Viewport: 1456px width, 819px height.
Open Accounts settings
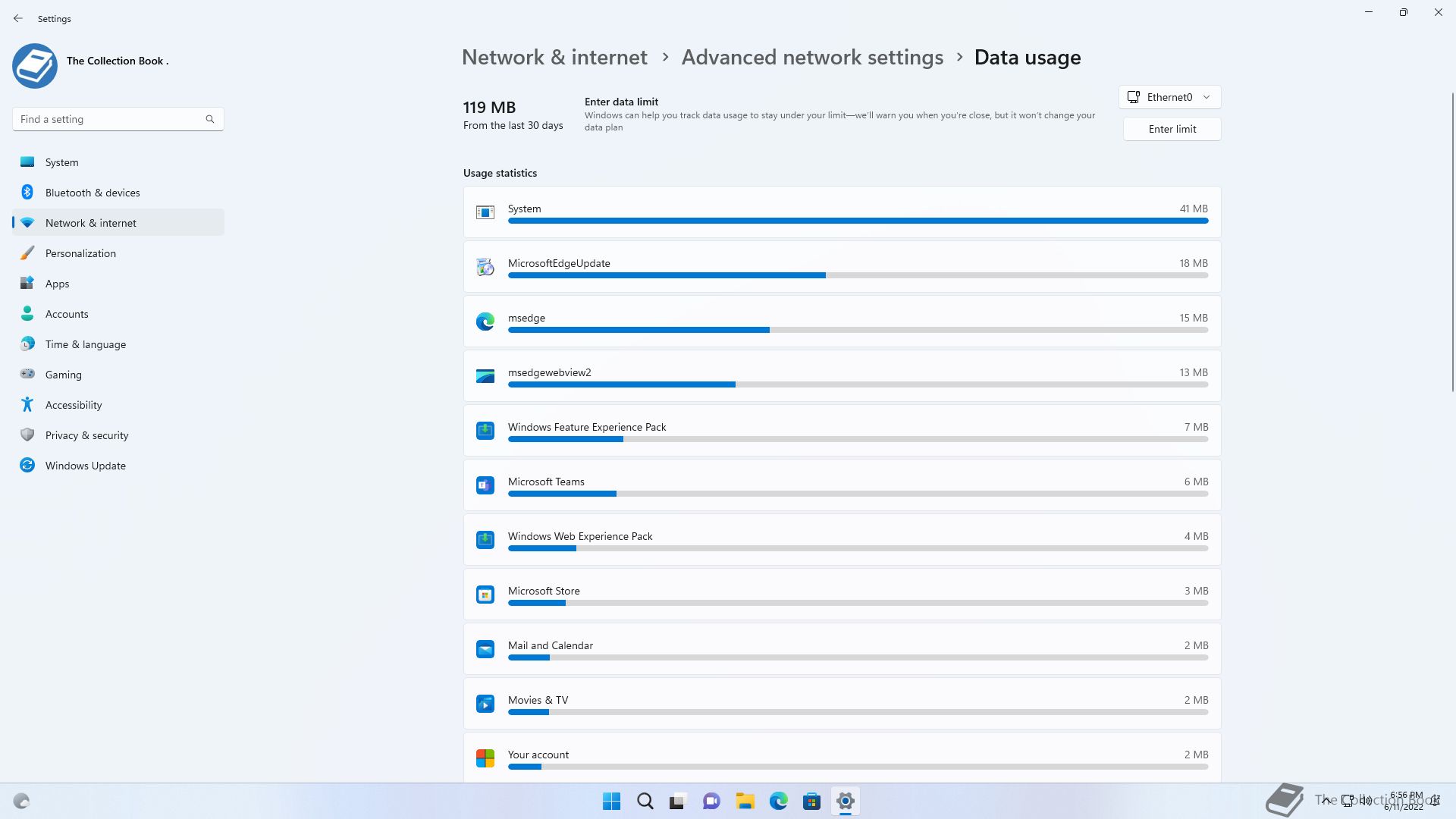tap(118, 314)
